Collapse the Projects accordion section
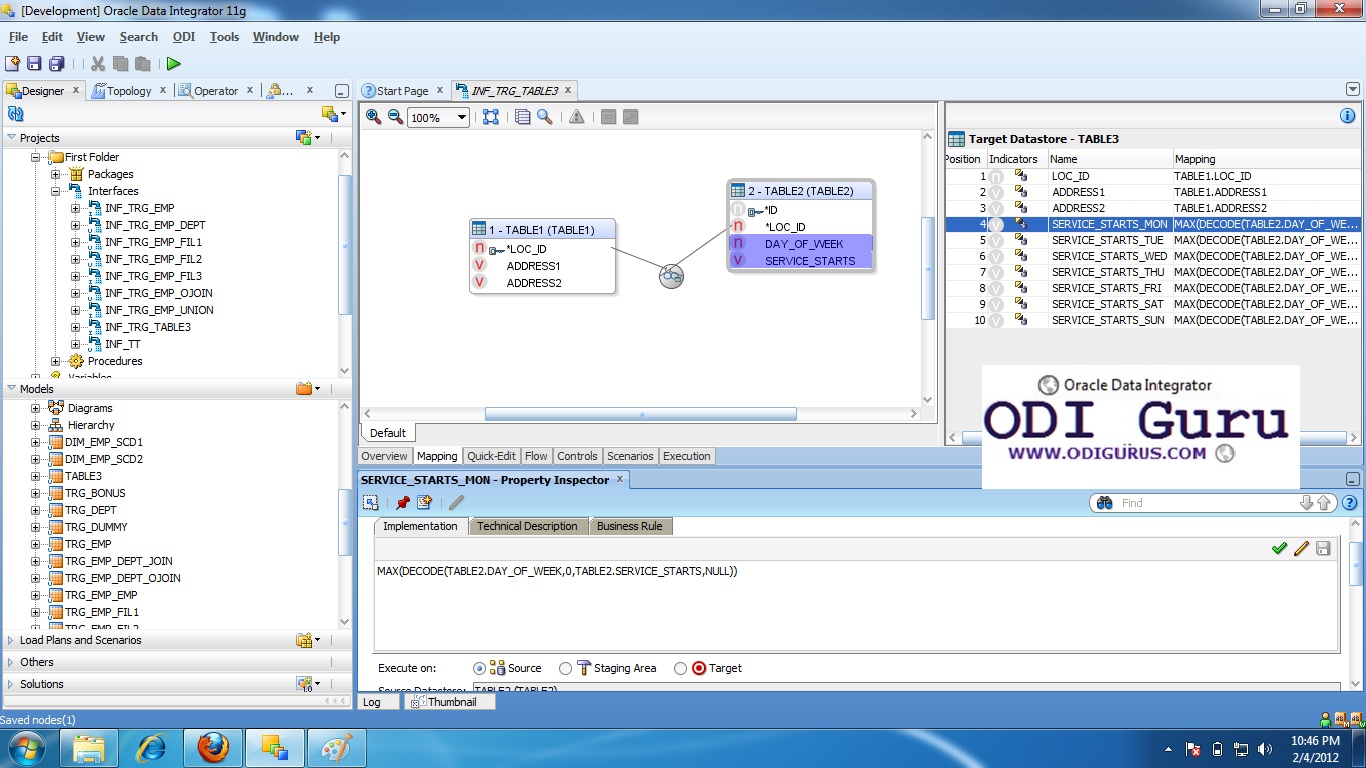 [11, 138]
